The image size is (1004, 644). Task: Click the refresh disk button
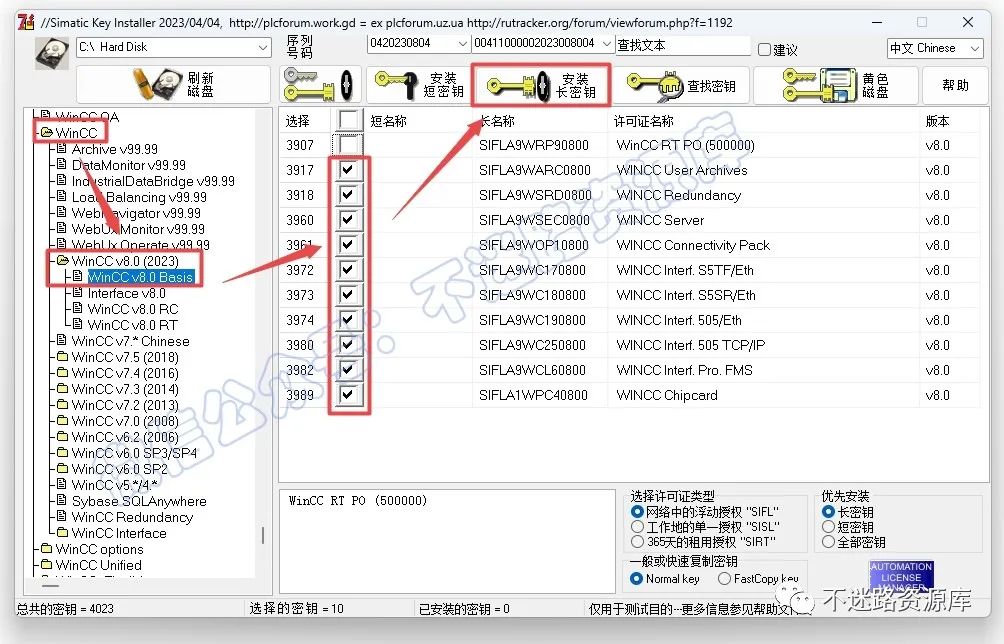pyautogui.click(x=173, y=84)
